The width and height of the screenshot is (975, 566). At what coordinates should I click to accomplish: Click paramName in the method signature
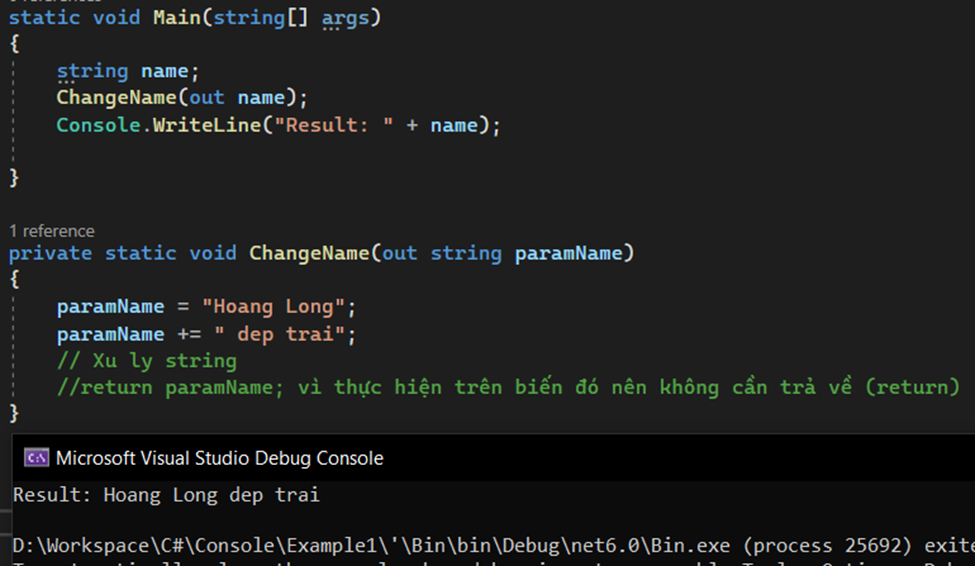tap(568, 253)
